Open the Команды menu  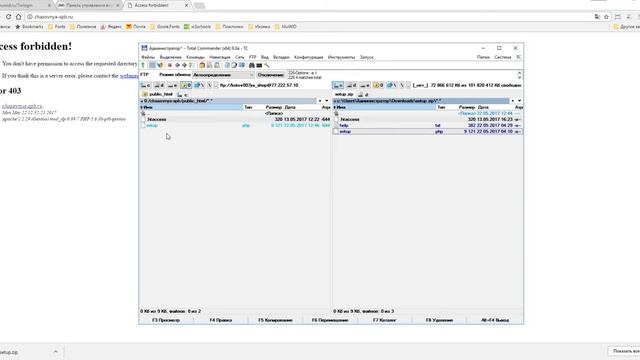pos(195,57)
